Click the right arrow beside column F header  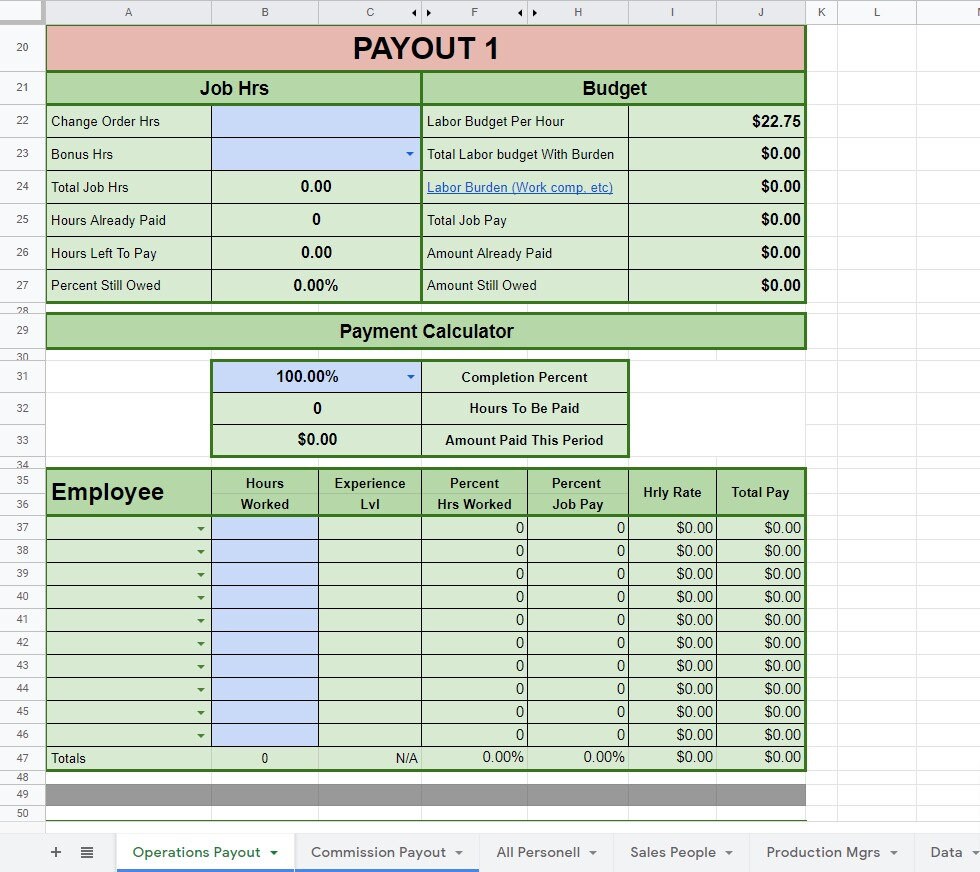tap(534, 13)
